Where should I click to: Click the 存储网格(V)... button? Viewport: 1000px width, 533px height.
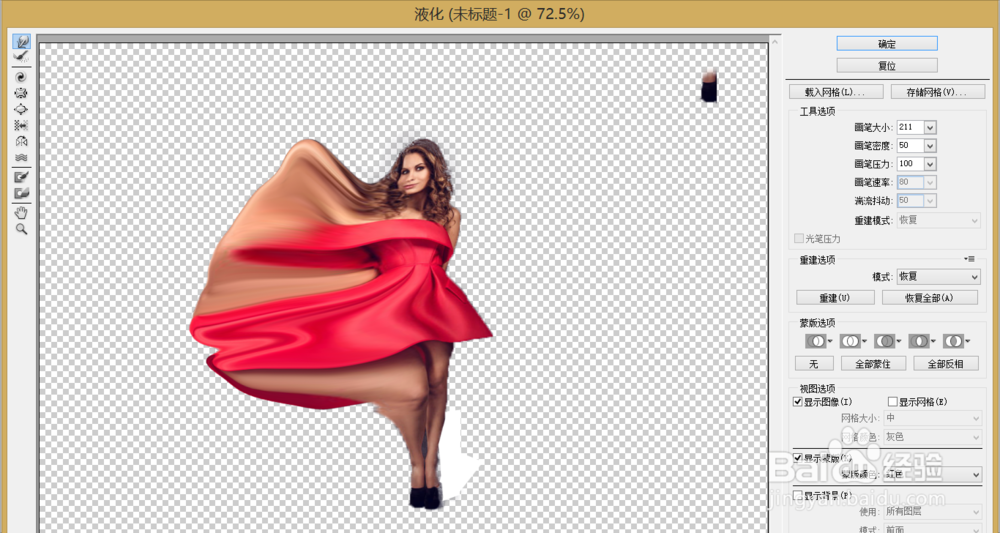pos(938,92)
